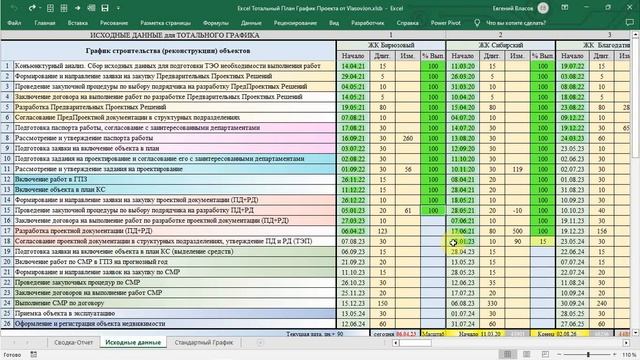640x360 pixels.
Task: Open the Рисование ribbon tab
Action: tap(114, 23)
